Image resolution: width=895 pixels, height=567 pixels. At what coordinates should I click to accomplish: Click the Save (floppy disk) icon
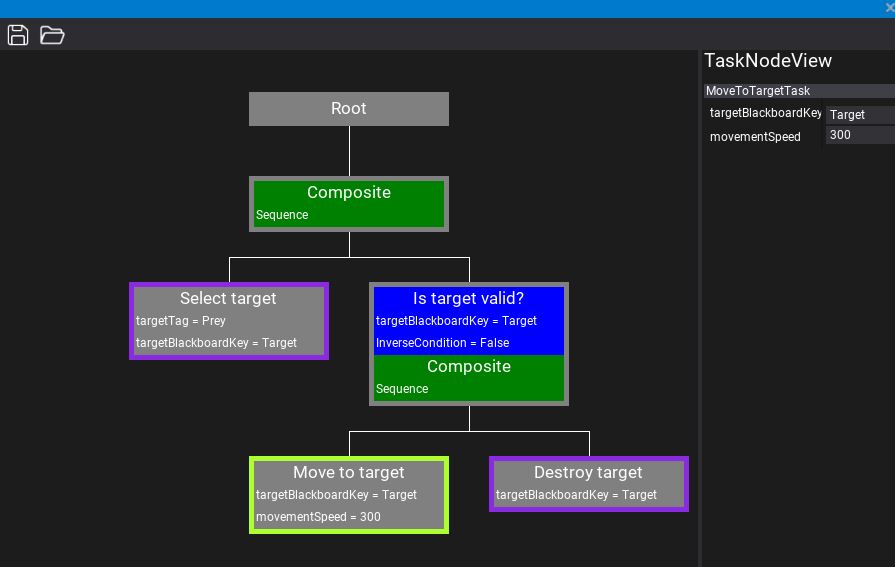point(18,35)
